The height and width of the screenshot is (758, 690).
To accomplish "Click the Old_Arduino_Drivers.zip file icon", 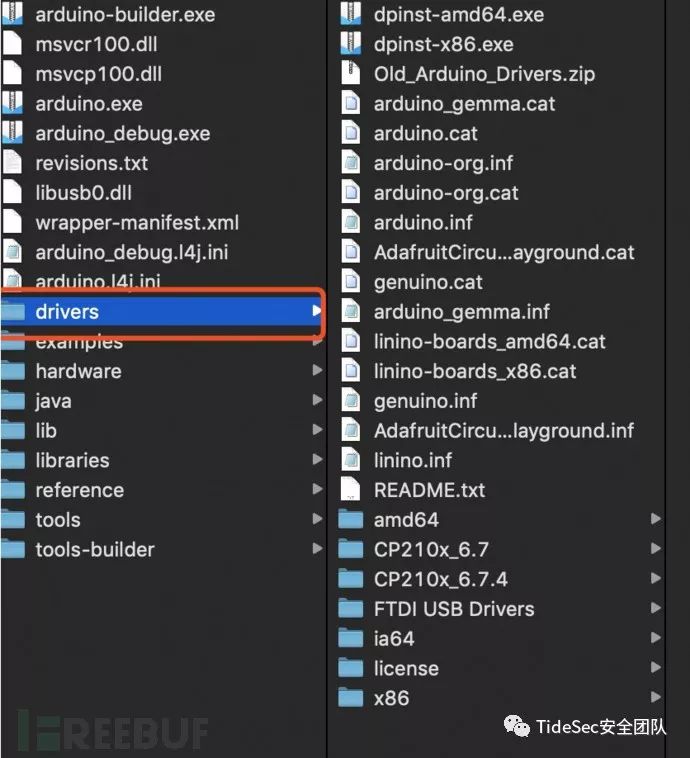I will pyautogui.click(x=351, y=73).
